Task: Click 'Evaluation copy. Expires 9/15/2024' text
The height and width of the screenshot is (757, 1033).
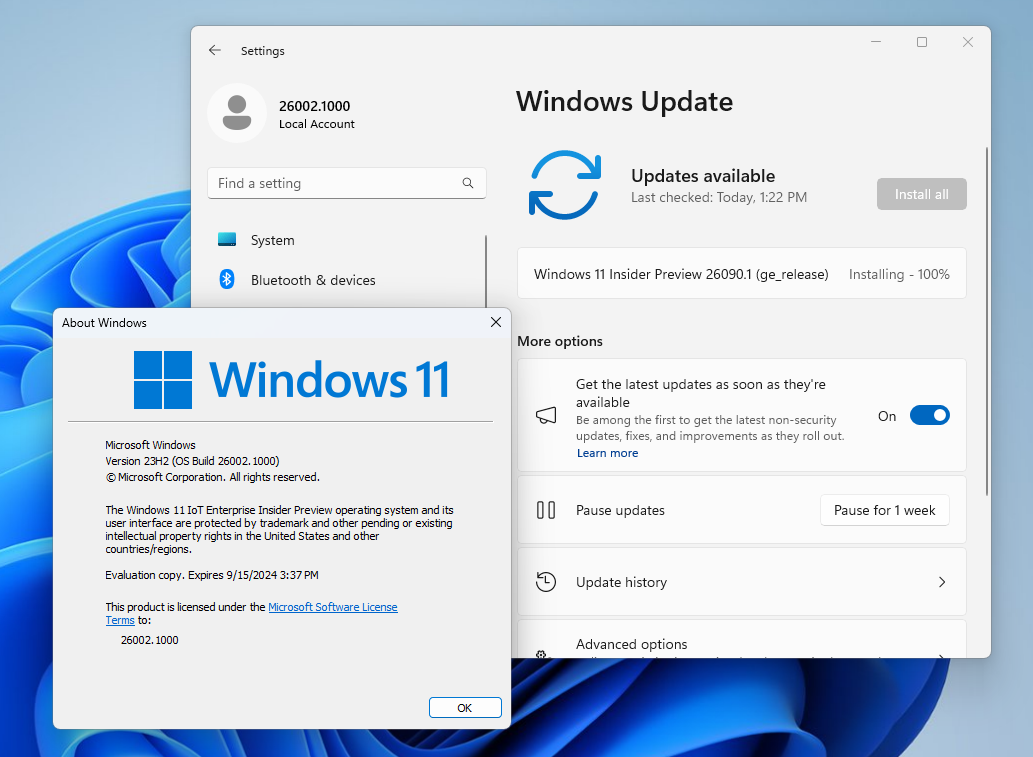Action: (212, 575)
